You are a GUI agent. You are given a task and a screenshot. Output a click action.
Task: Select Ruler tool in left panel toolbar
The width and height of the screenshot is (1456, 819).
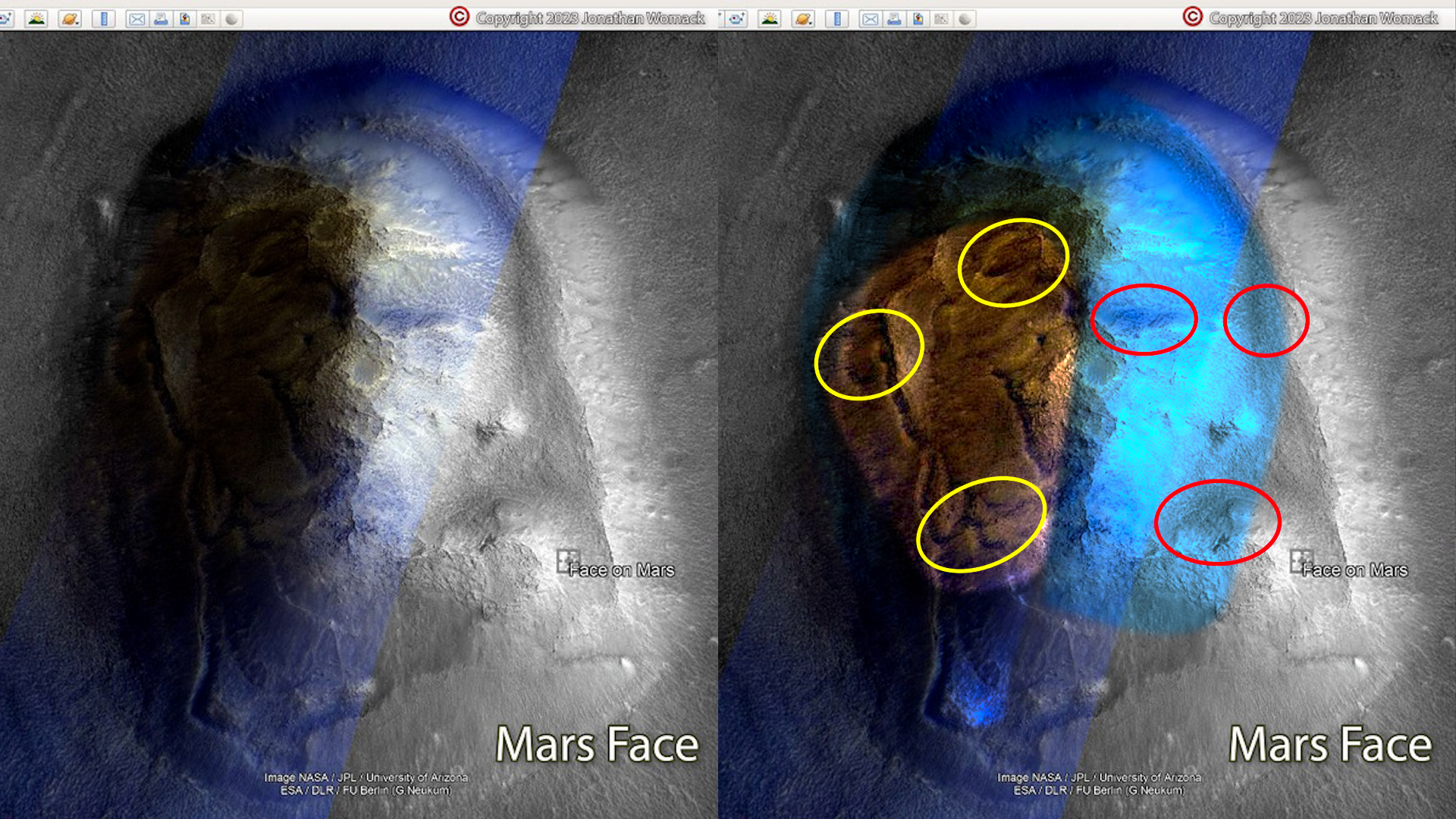point(104,19)
